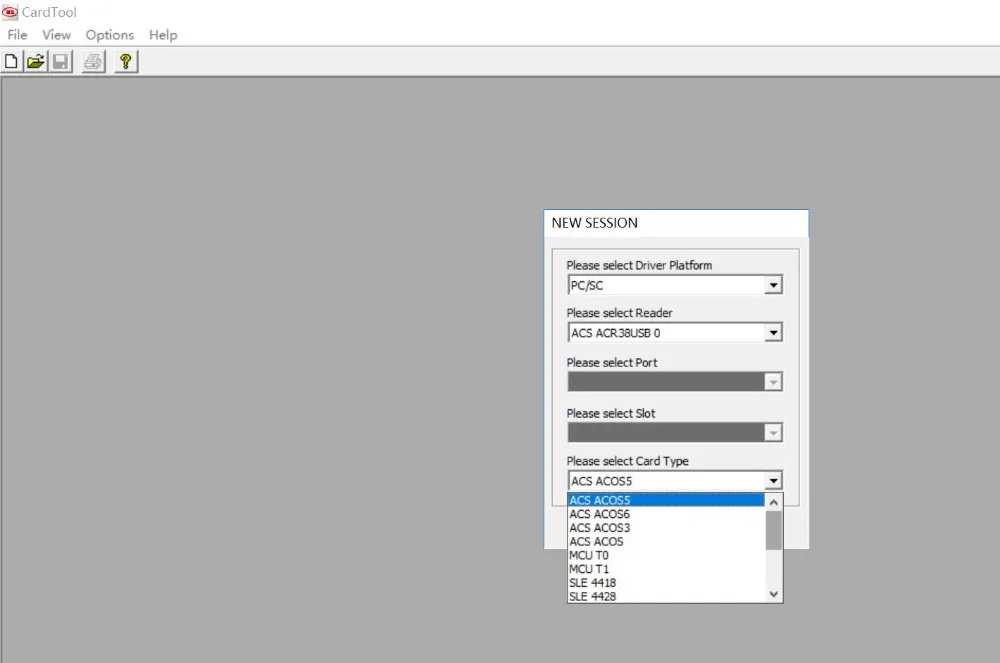Expand the Reader ACS ACR38USB 0 dropdown
The width and height of the screenshot is (1000, 663).
point(773,333)
